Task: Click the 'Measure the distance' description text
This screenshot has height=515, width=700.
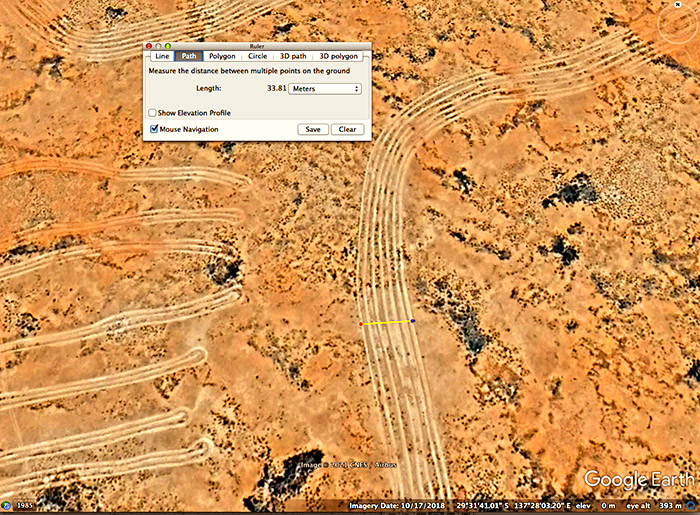Action: click(249, 71)
